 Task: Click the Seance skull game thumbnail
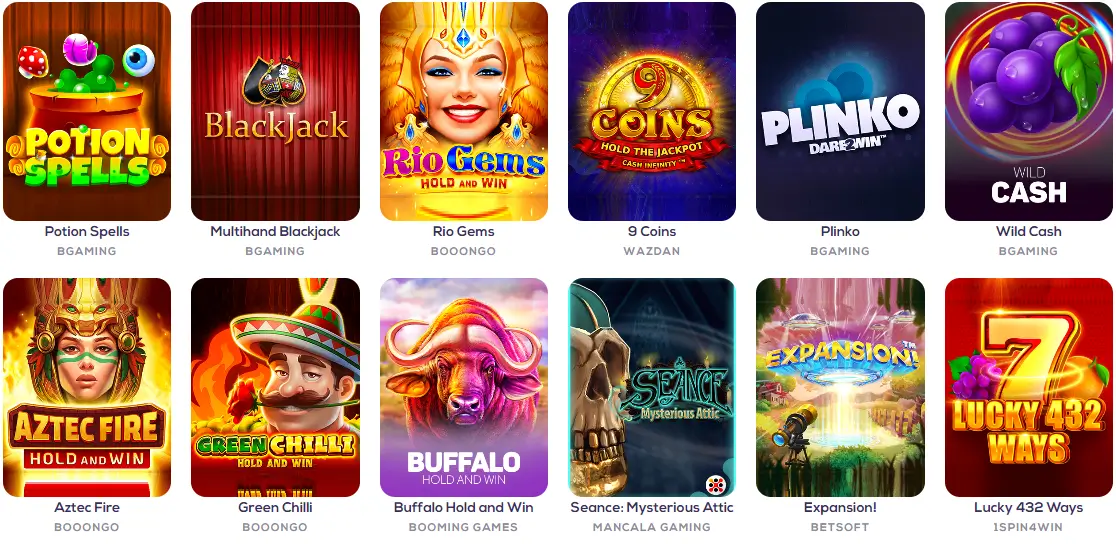tap(651, 387)
